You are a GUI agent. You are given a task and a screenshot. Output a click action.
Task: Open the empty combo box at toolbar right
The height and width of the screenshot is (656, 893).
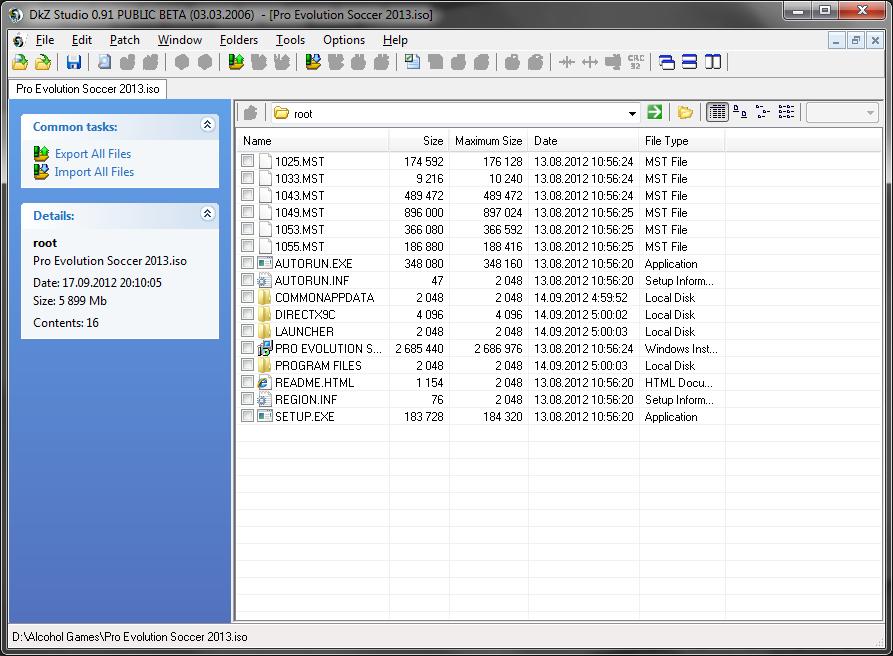(843, 113)
